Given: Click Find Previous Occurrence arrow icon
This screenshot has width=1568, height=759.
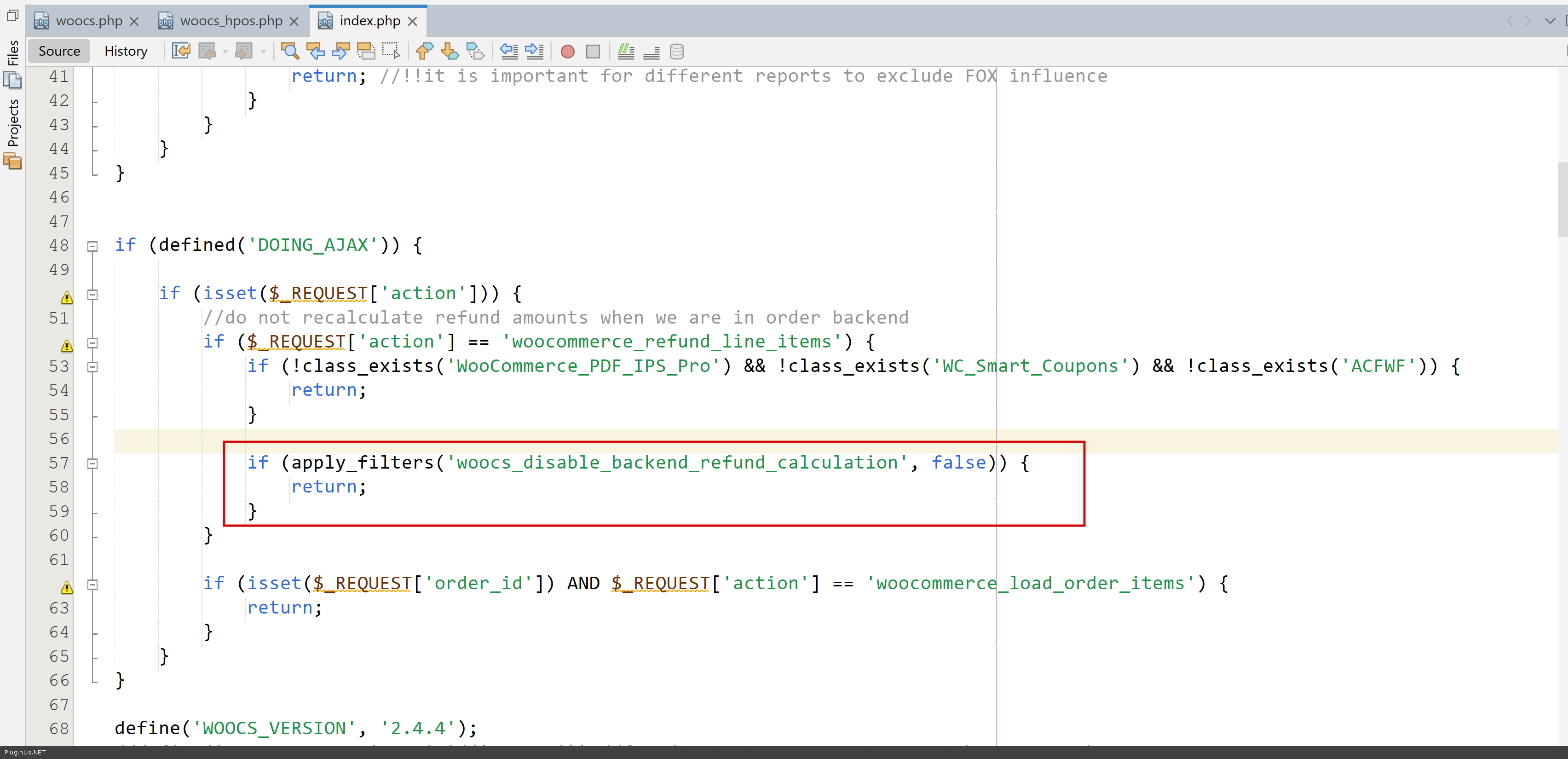Looking at the screenshot, I should click(x=315, y=51).
